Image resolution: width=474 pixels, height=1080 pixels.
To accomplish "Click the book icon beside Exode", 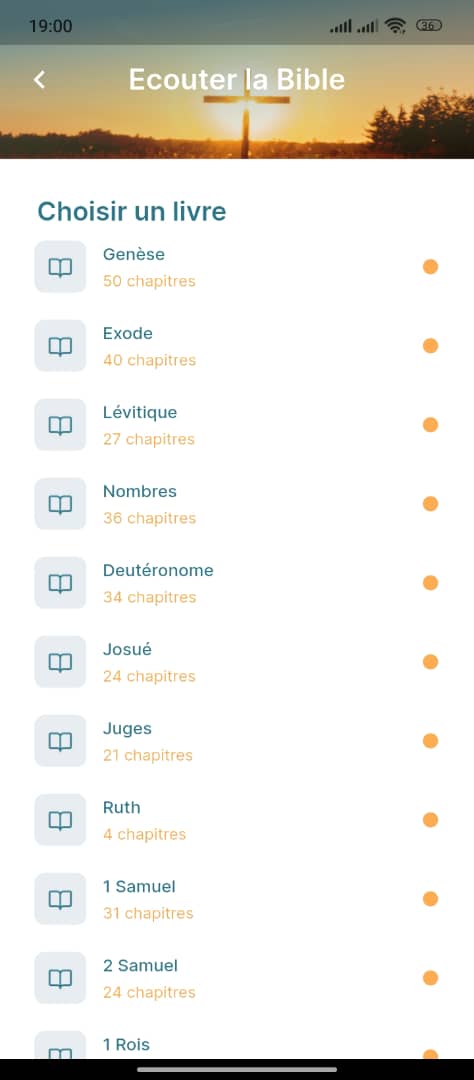I will tap(60, 346).
